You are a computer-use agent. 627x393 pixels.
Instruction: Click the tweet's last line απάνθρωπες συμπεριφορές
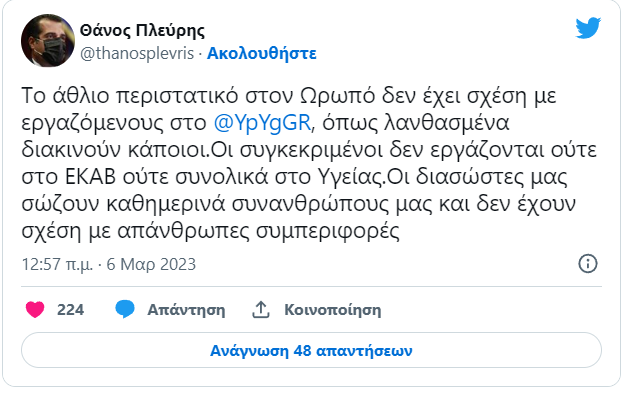pyautogui.click(x=210, y=231)
